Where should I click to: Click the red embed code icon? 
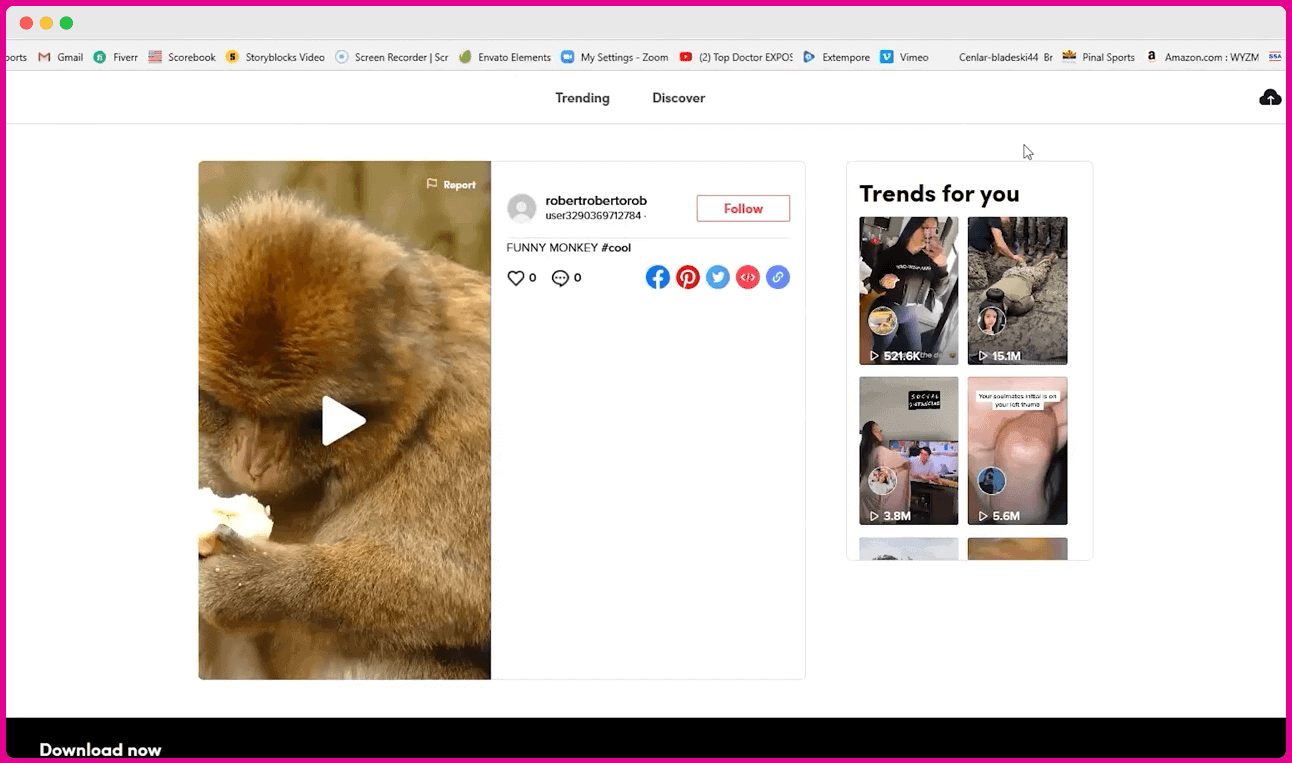[x=747, y=277]
